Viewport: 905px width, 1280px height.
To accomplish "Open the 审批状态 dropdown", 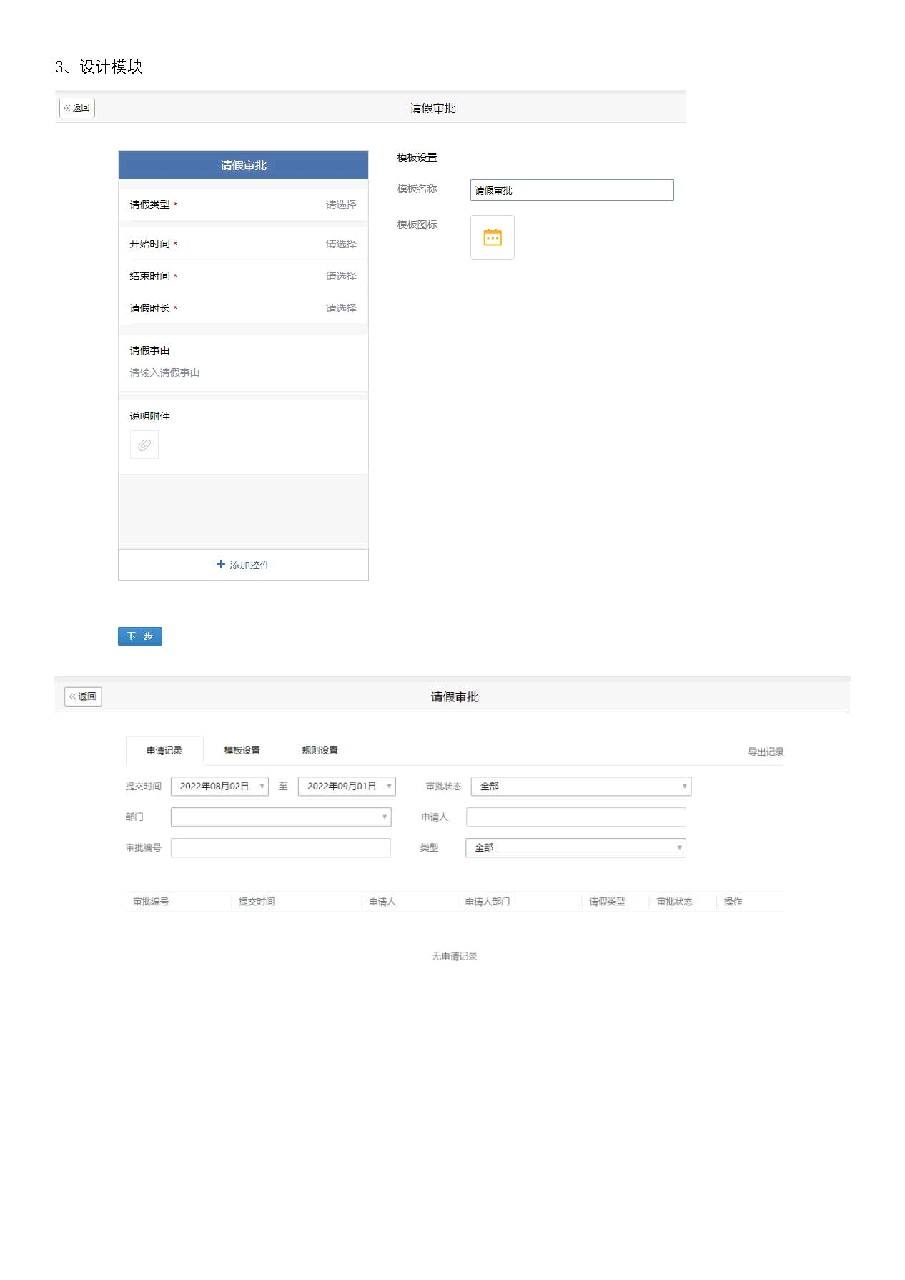I will click(x=580, y=787).
